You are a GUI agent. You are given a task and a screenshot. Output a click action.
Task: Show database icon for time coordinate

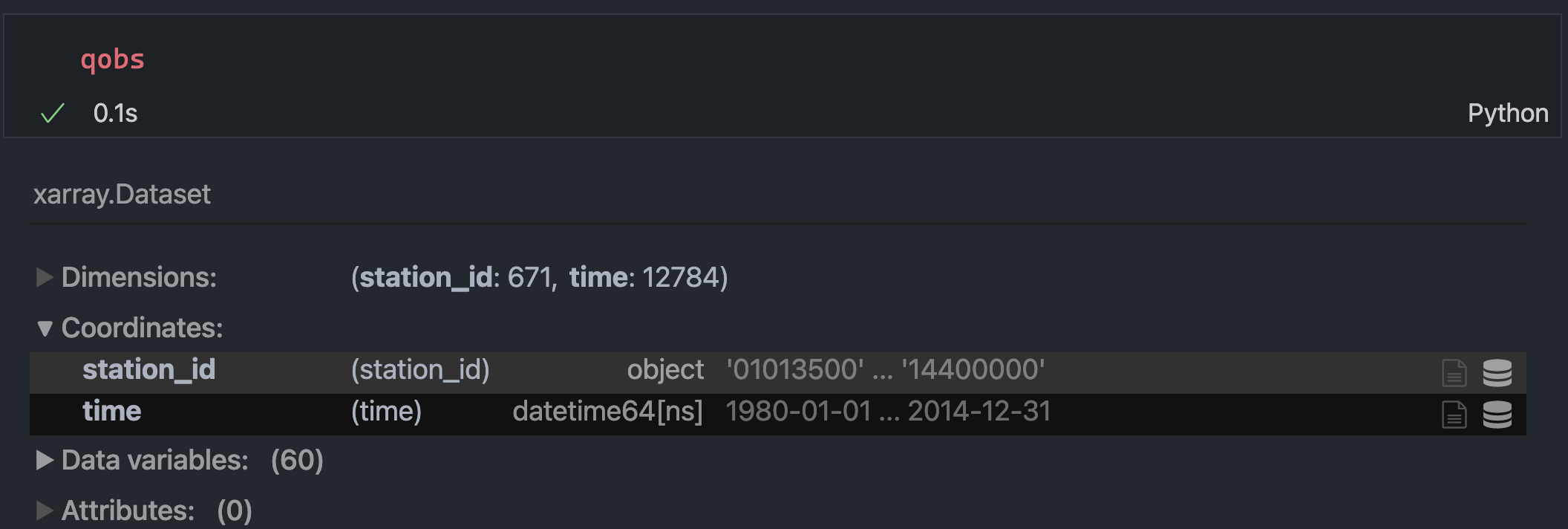pos(1497,414)
